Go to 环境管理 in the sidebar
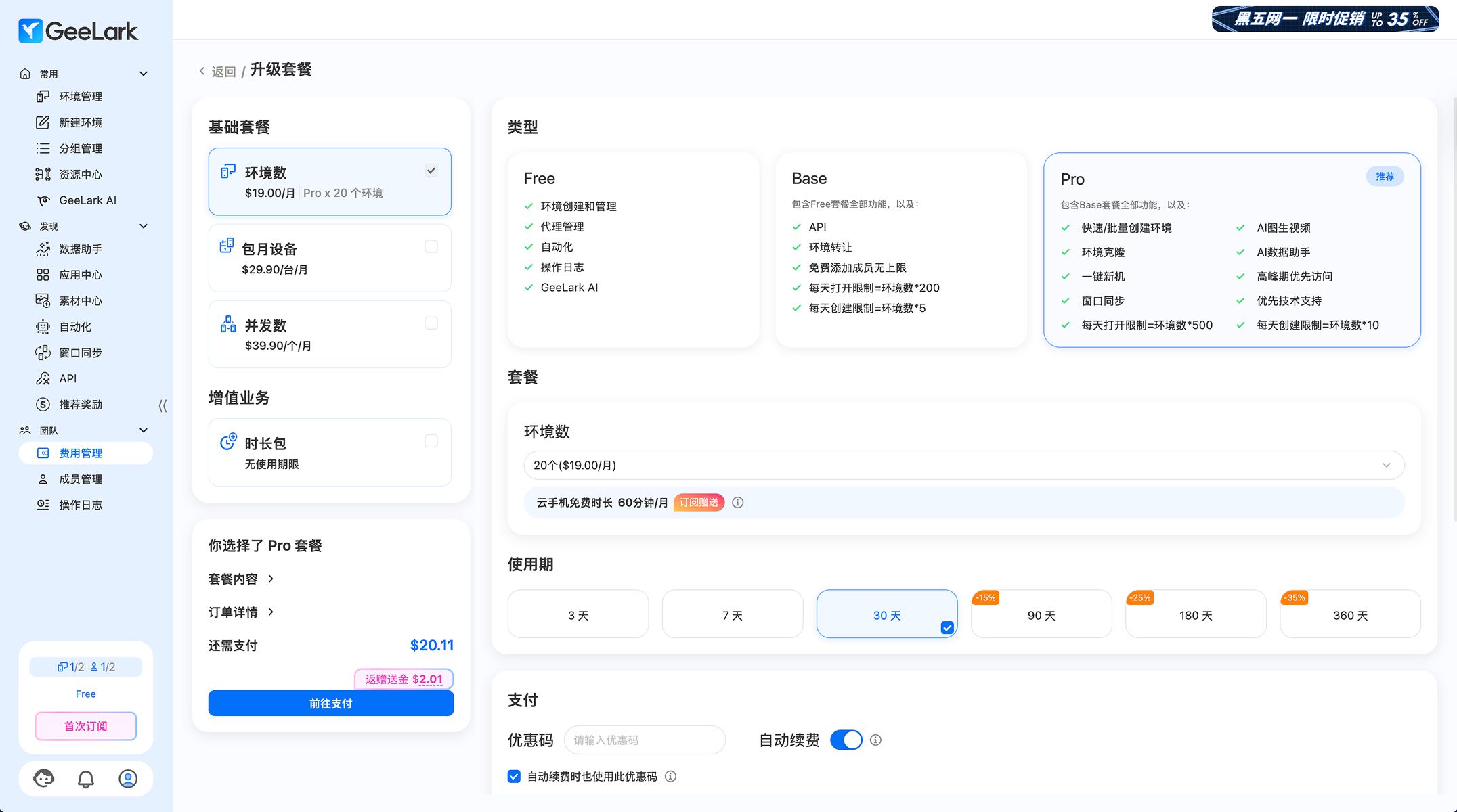Viewport: 1457px width, 812px height. coord(81,97)
